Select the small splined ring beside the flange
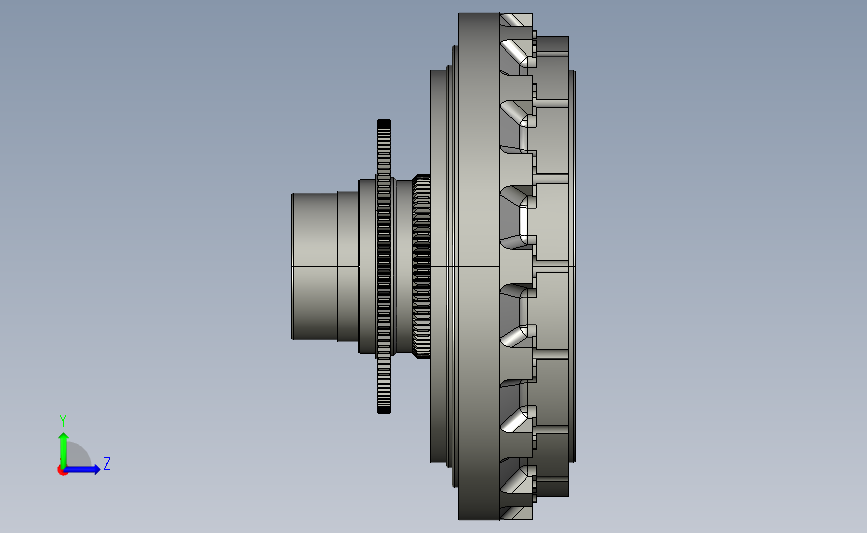This screenshot has height=533, width=867. [x=421, y=266]
